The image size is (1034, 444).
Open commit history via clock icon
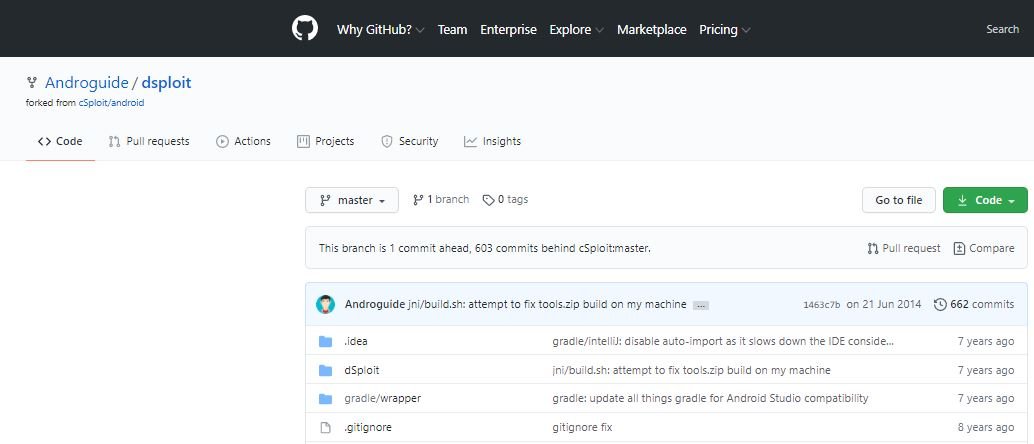point(940,304)
